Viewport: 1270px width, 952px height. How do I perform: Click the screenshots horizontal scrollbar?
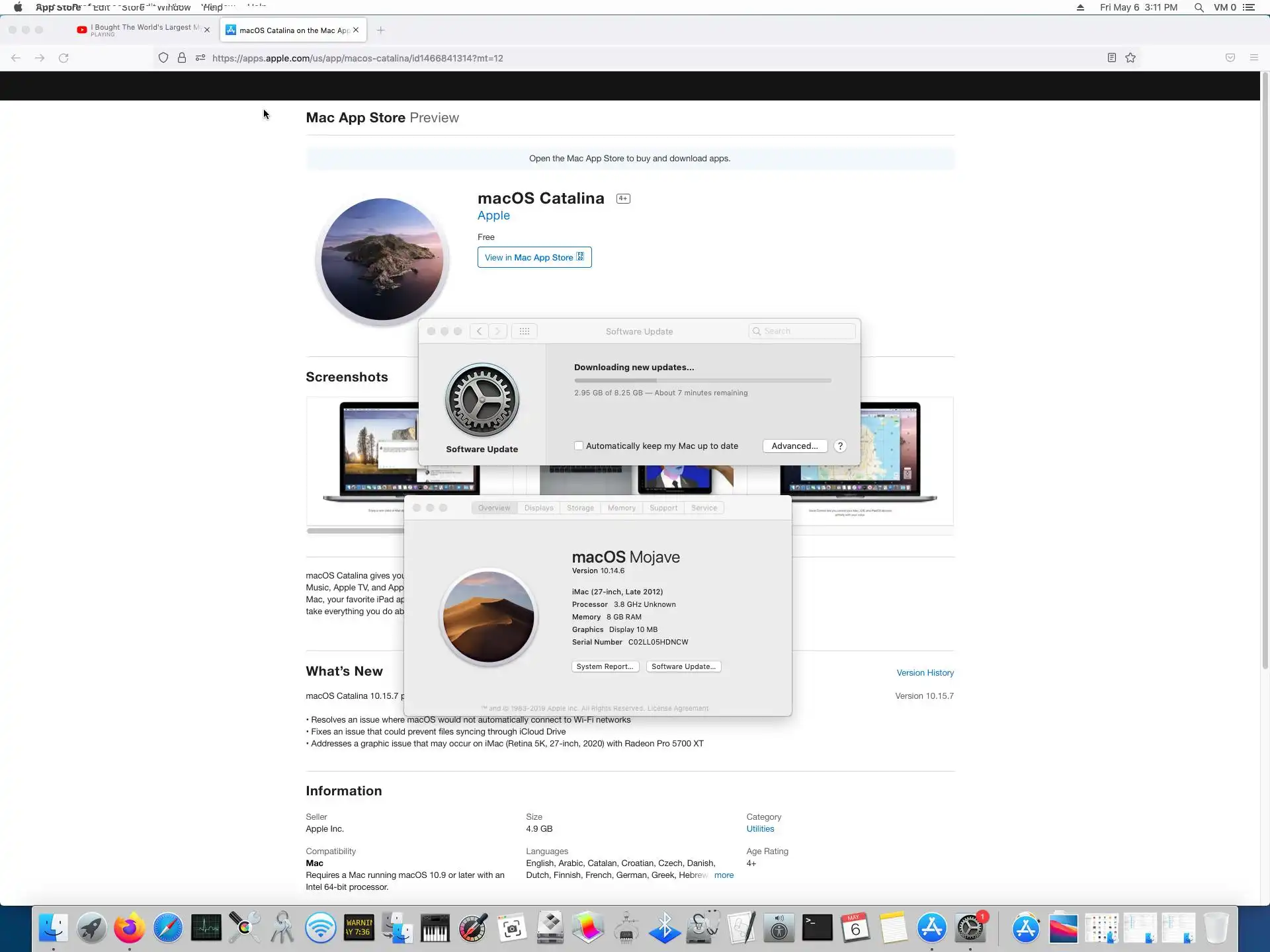tap(355, 531)
